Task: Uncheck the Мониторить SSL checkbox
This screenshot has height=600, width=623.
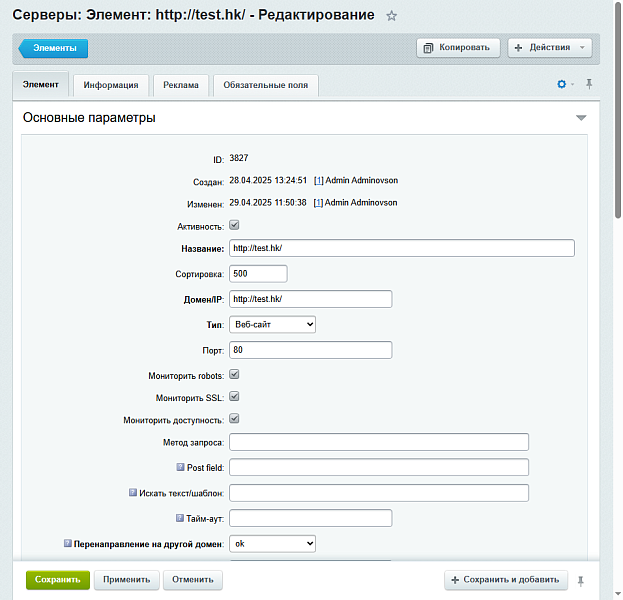Action: 234,396
